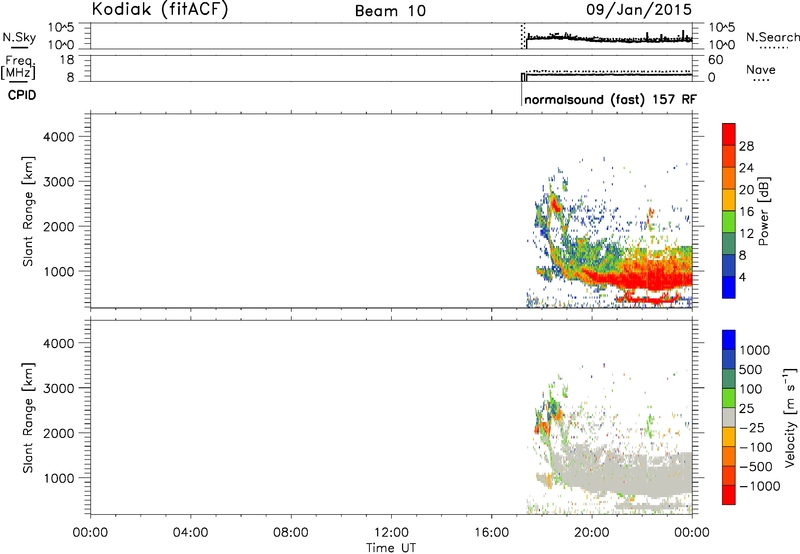Click the '-25' tick on the velocity scale
Viewport: 800px width, 554px height.
tap(752, 427)
